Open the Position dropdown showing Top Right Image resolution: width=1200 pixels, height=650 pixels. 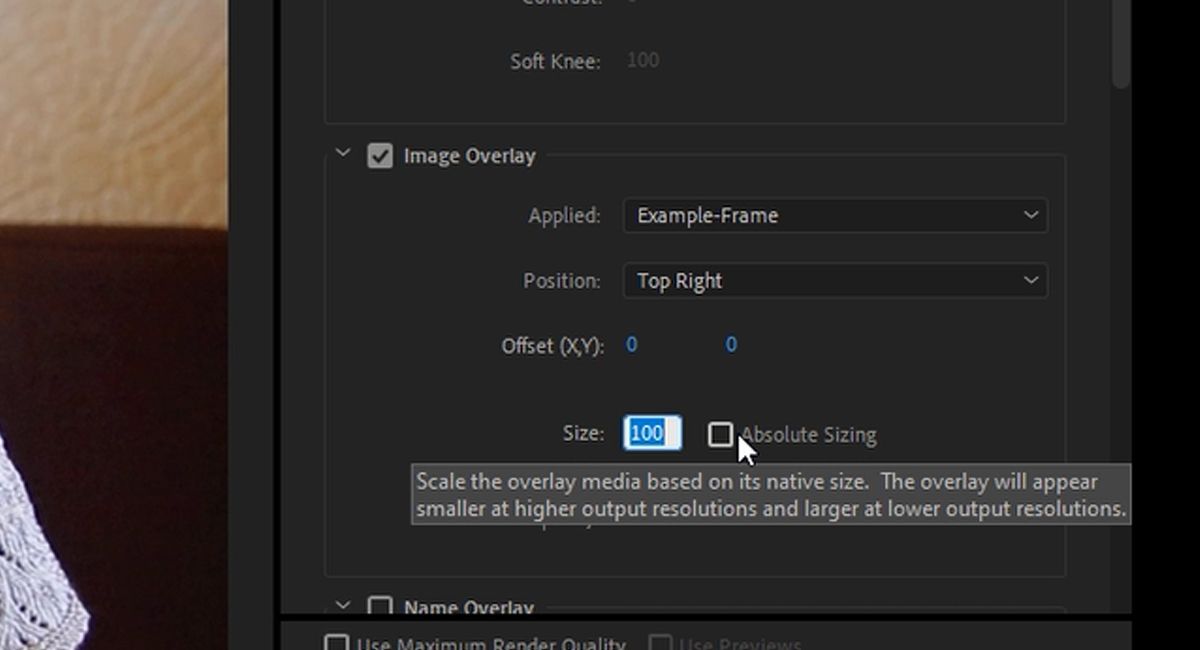(835, 281)
